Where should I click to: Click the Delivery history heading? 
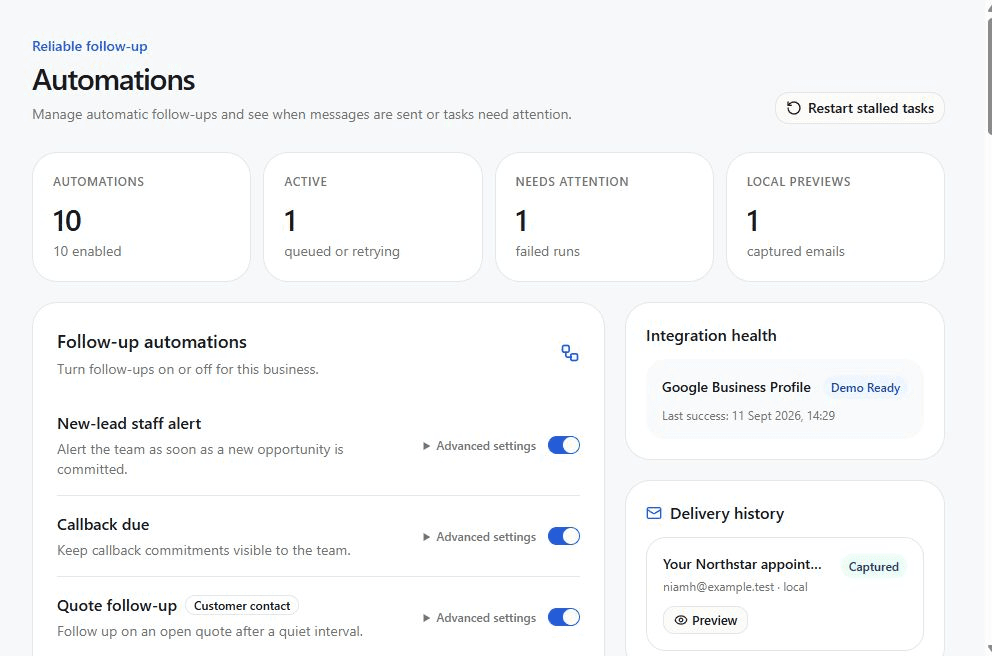(x=727, y=514)
